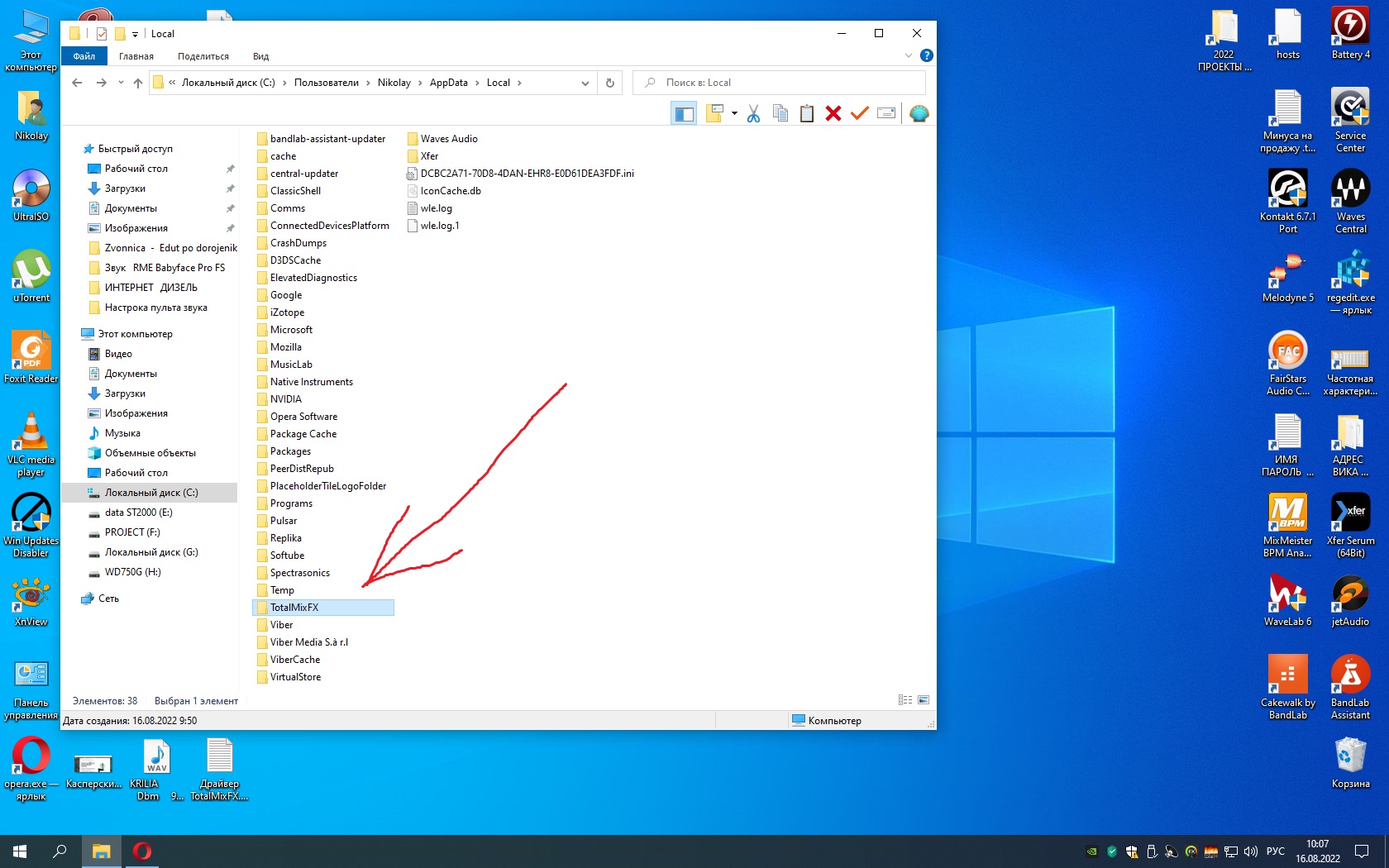Open the volume speaker icon in the tray
Viewport: 1389px width, 868px height.
(1250, 851)
